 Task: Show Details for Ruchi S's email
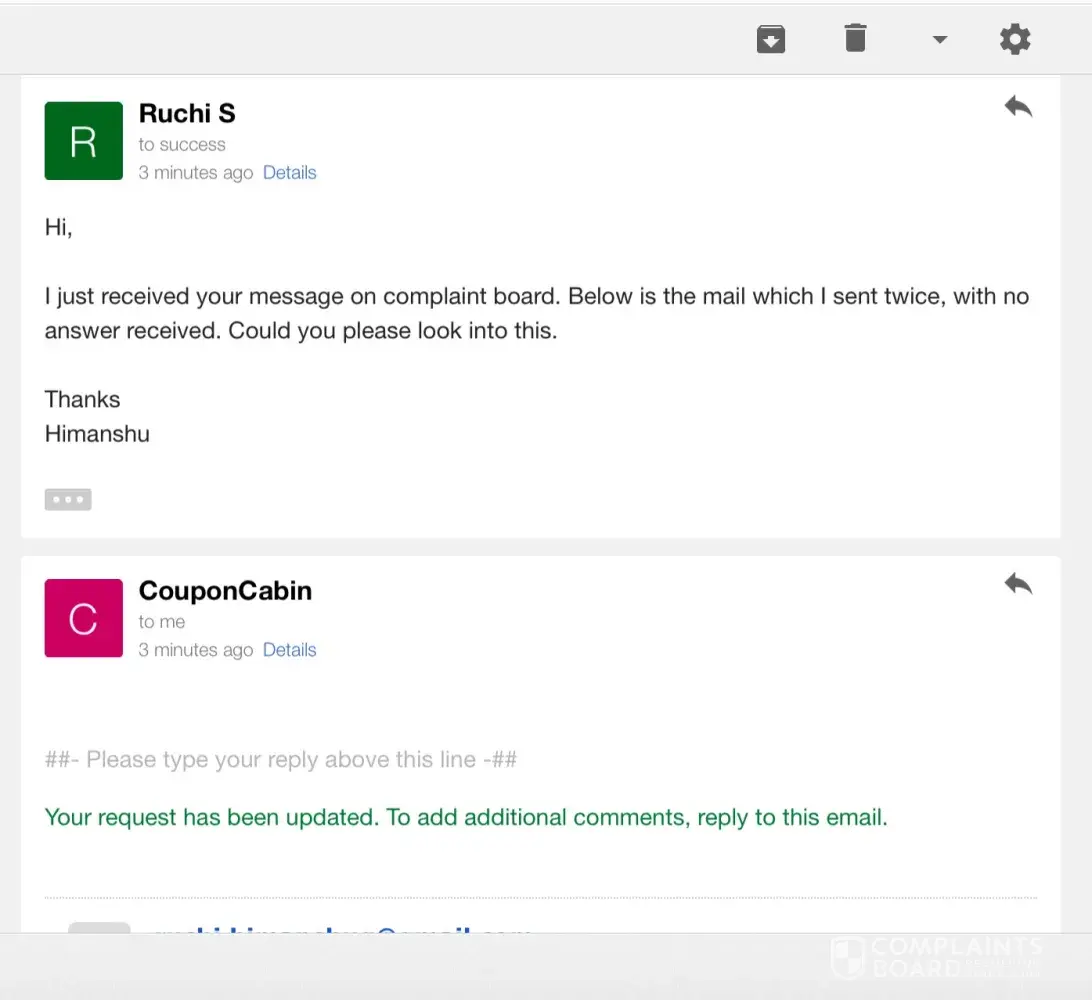click(x=289, y=172)
